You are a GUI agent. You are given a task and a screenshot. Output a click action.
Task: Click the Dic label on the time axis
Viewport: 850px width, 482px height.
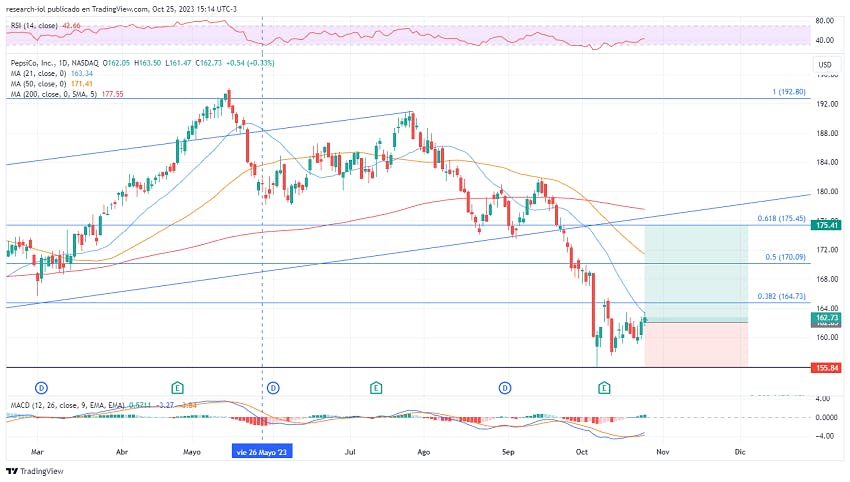point(740,452)
